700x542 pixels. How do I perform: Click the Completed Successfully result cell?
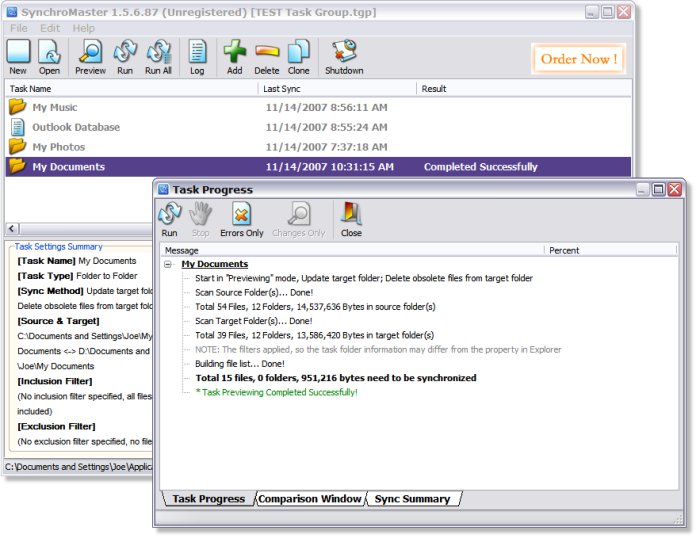pyautogui.click(x=480, y=167)
